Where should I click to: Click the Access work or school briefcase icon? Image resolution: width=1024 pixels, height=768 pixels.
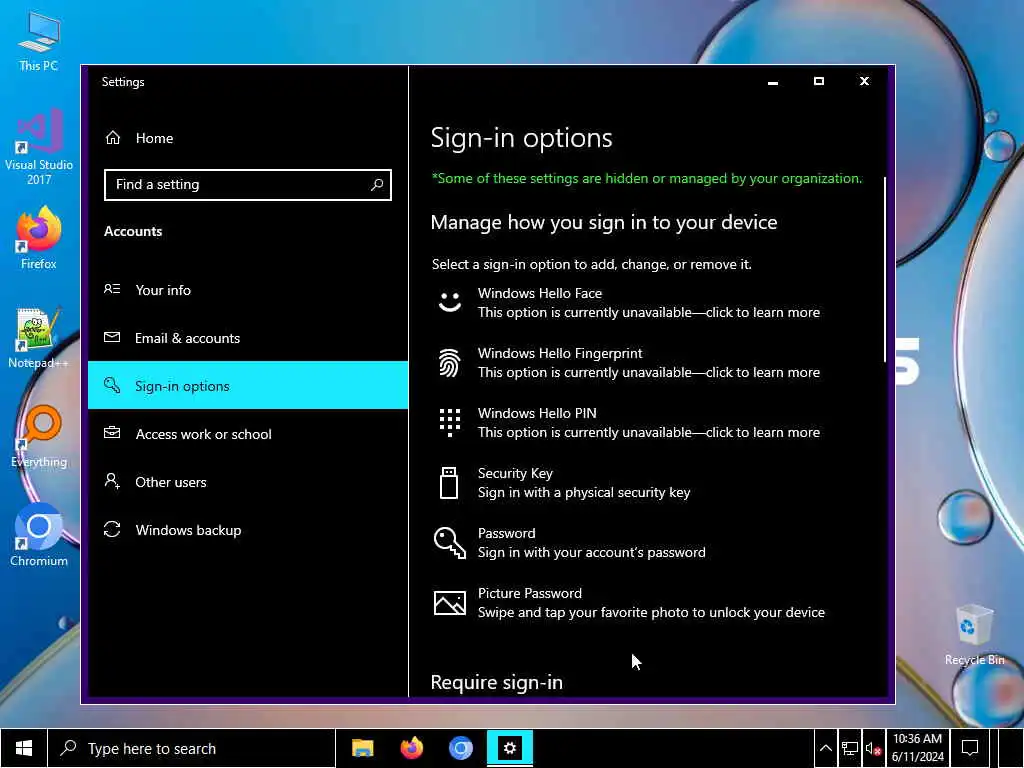[x=112, y=432]
